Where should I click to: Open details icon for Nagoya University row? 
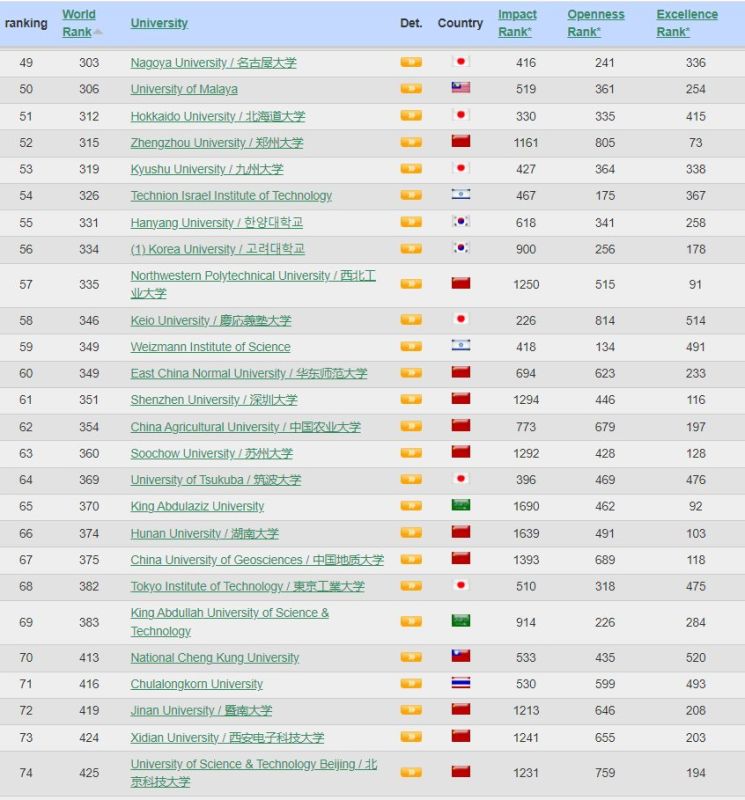tap(411, 62)
